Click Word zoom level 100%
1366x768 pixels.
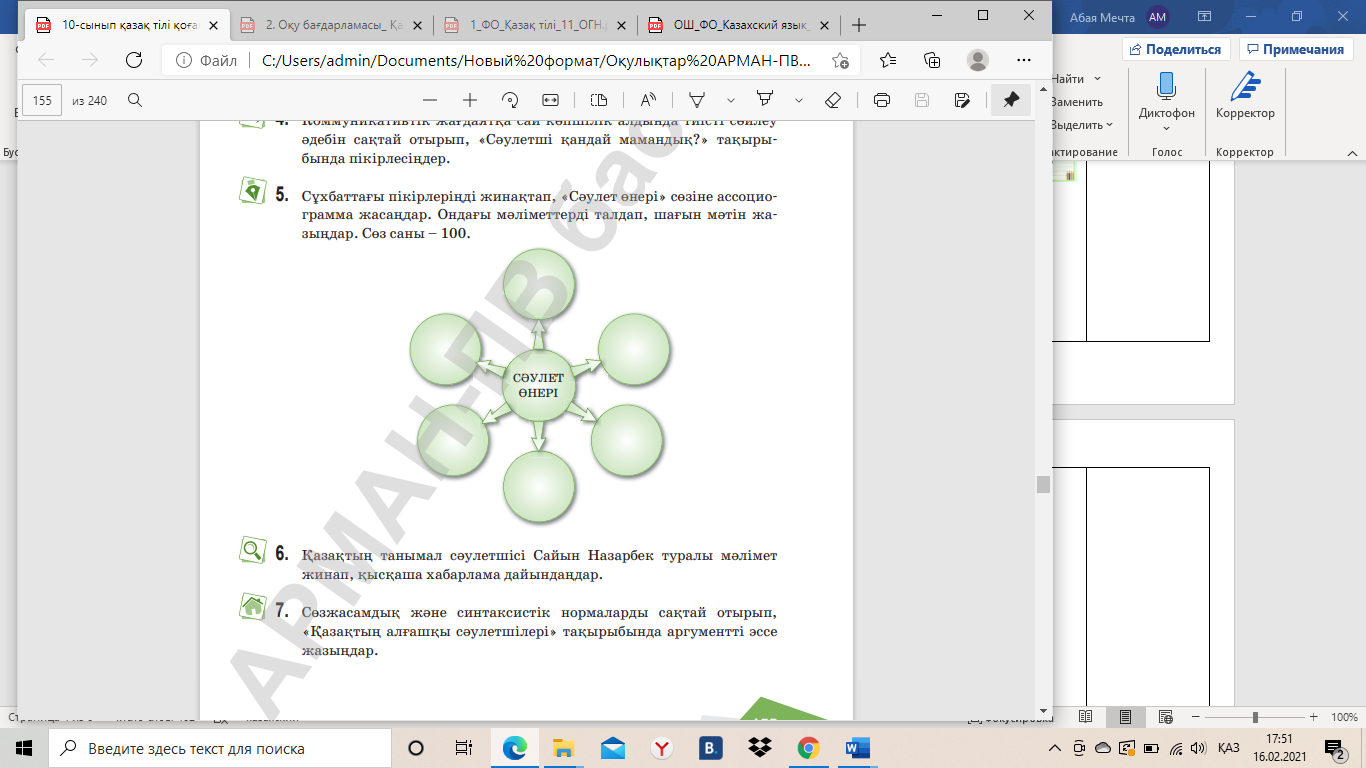click(x=1344, y=717)
